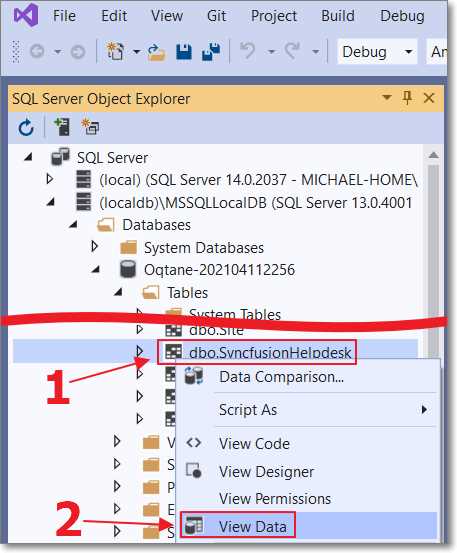Click the Save icon in toolbar

click(184, 51)
